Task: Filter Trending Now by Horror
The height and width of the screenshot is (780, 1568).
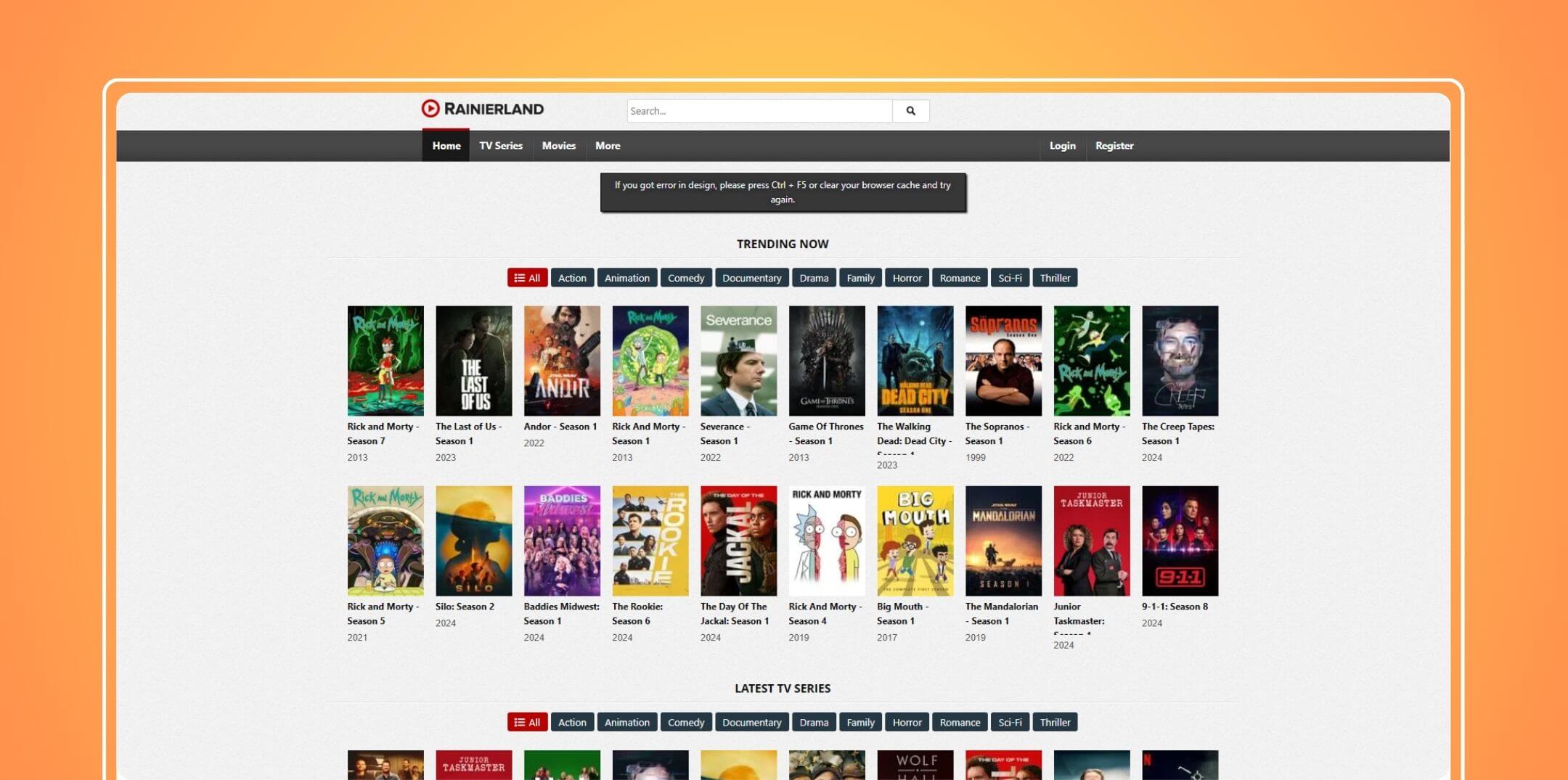Action: pos(907,278)
